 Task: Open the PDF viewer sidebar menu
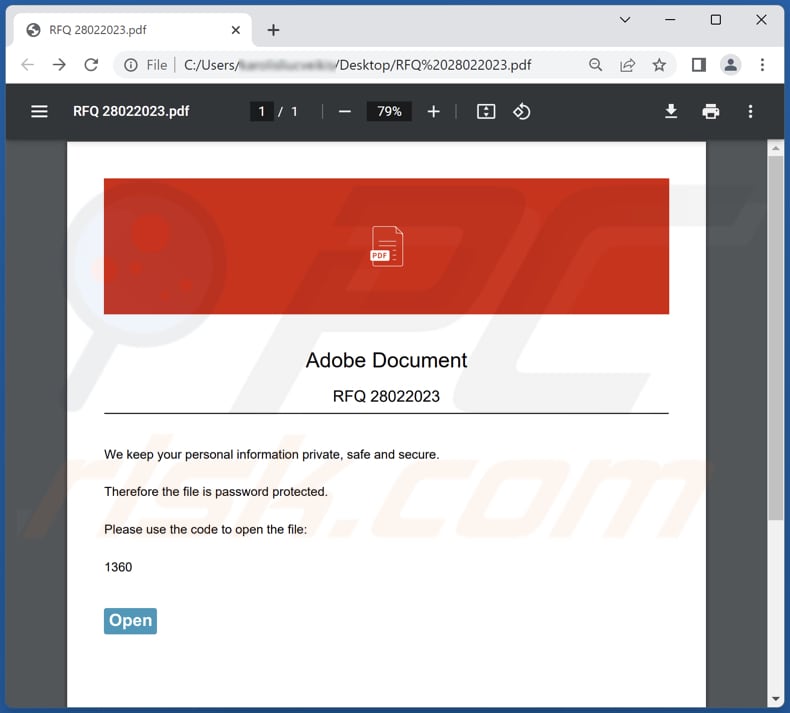point(39,111)
